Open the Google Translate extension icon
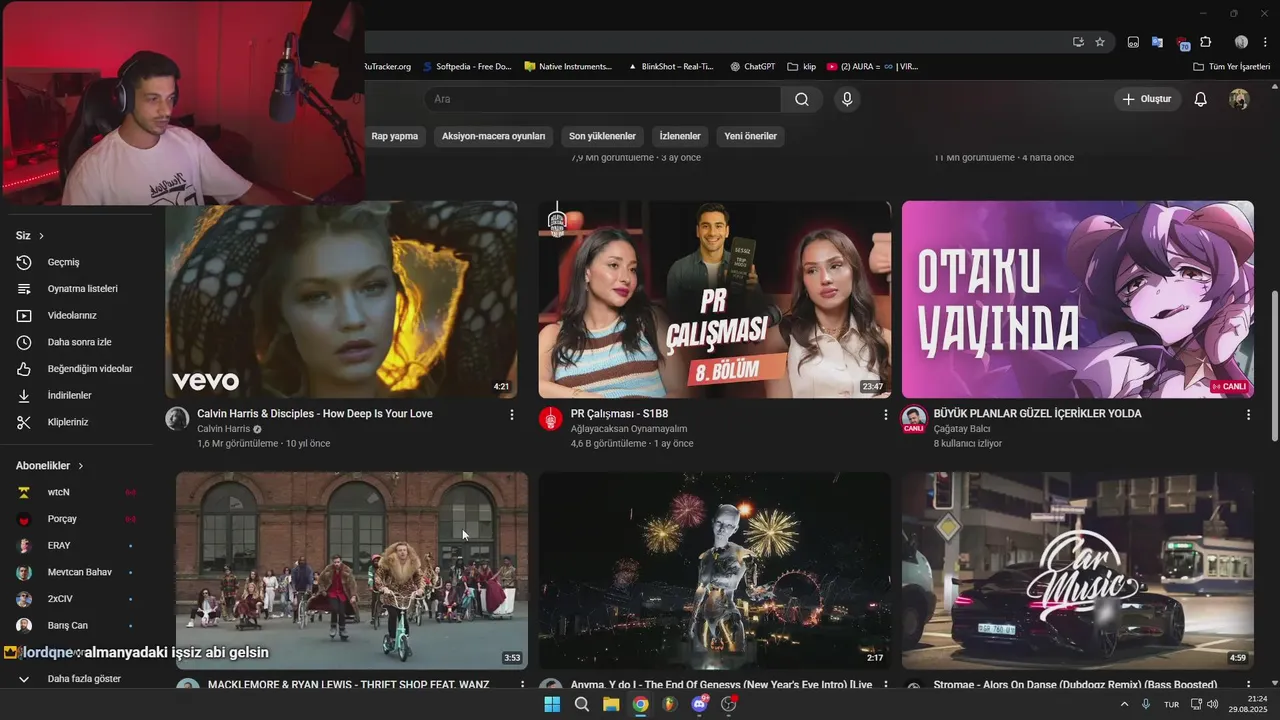The width and height of the screenshot is (1280, 720). coord(1157,42)
